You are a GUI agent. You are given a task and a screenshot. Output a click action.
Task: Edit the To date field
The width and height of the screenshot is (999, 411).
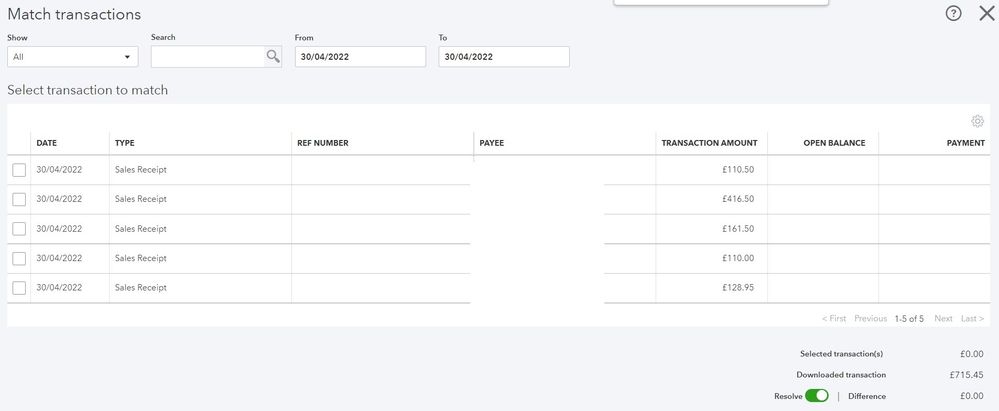tap(504, 57)
